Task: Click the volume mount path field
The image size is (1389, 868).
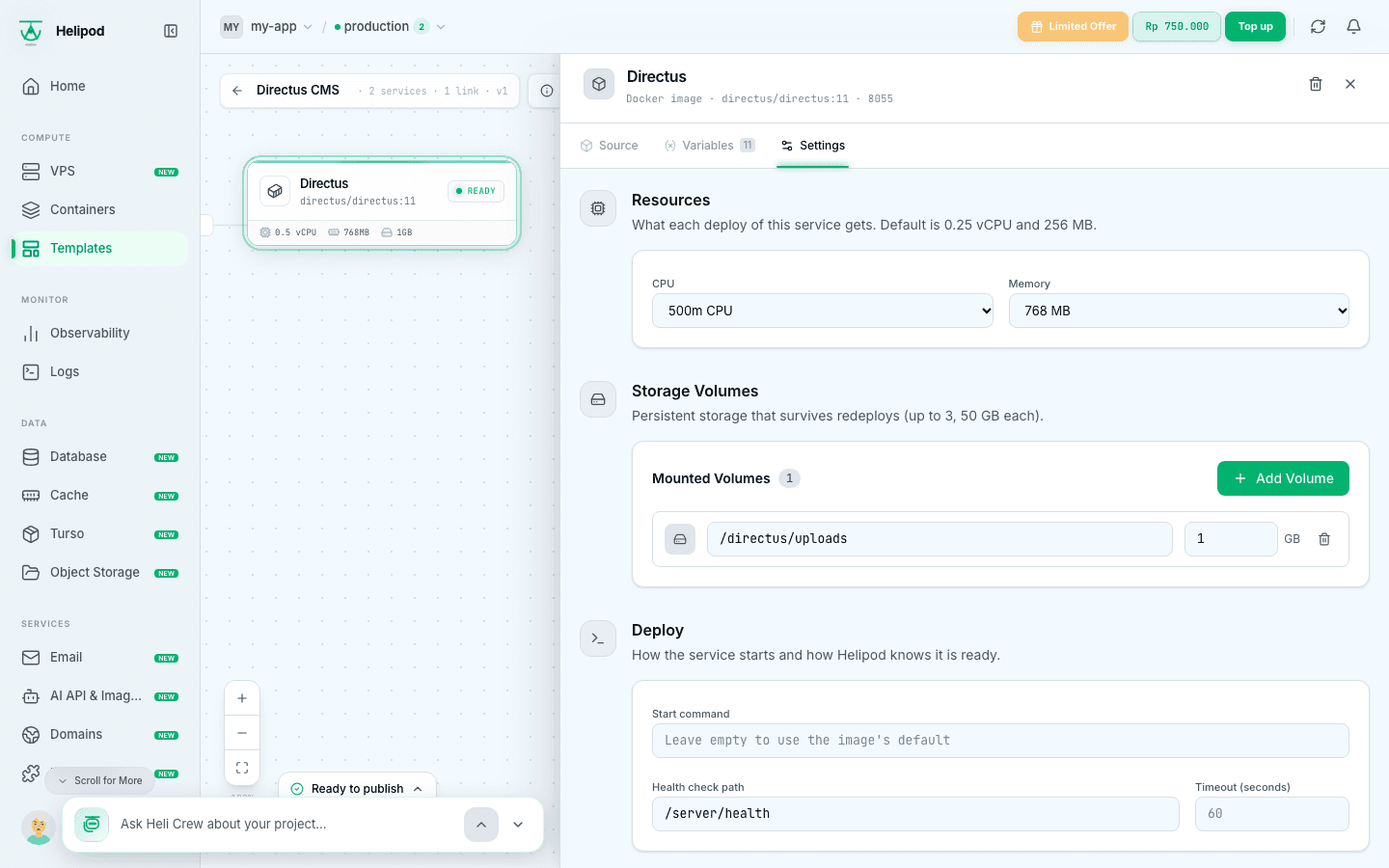Action: pyautogui.click(x=940, y=539)
